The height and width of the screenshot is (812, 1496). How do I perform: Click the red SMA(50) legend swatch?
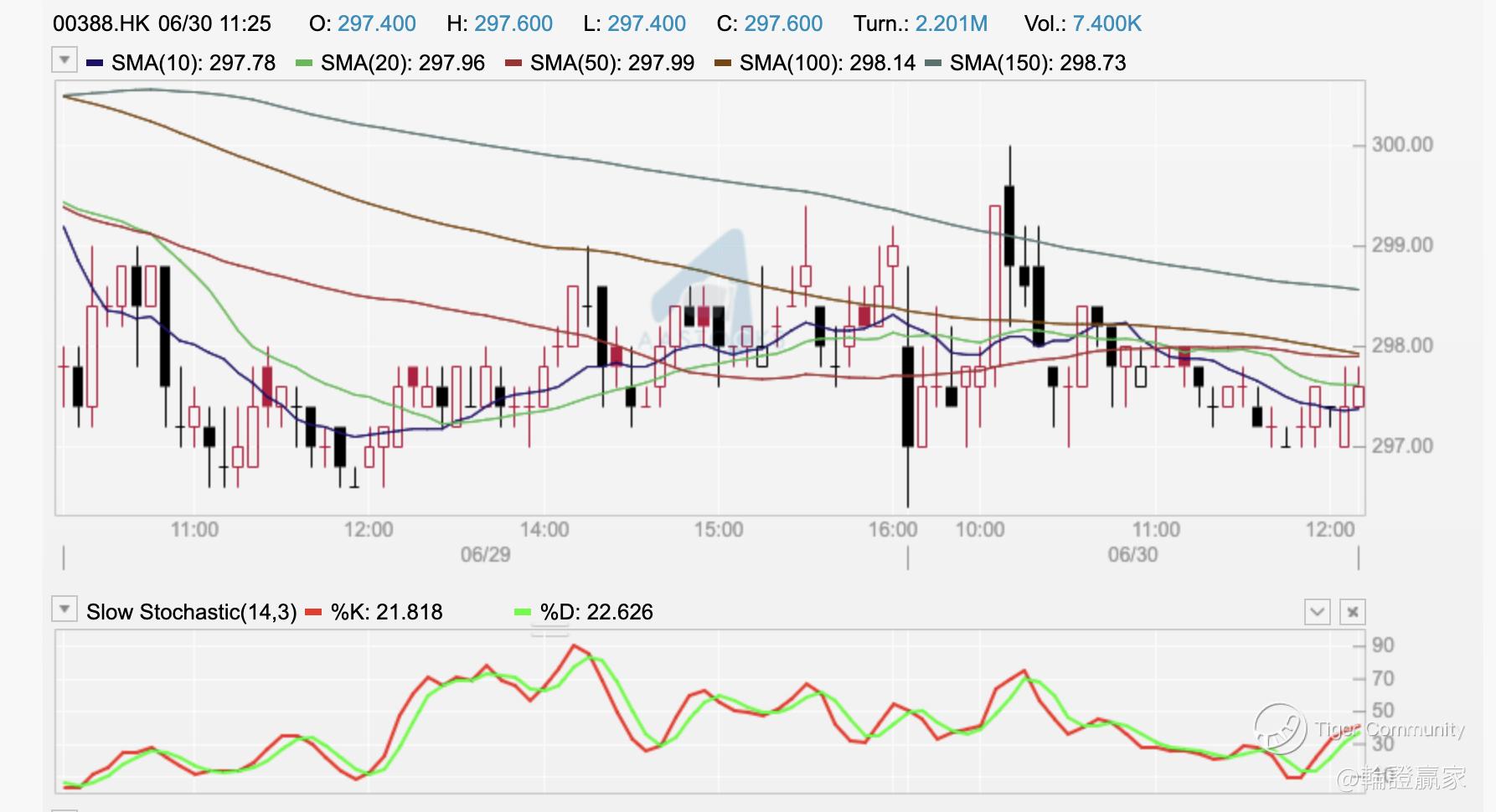(x=514, y=63)
